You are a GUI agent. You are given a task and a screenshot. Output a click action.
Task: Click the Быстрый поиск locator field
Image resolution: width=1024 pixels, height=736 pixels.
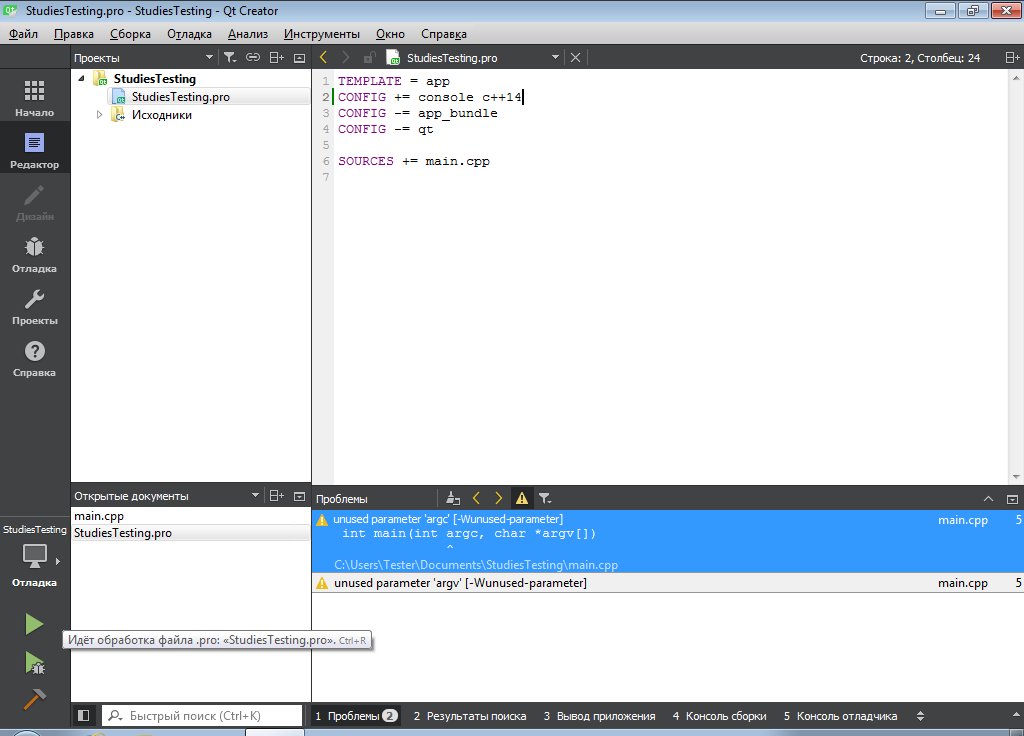click(202, 716)
